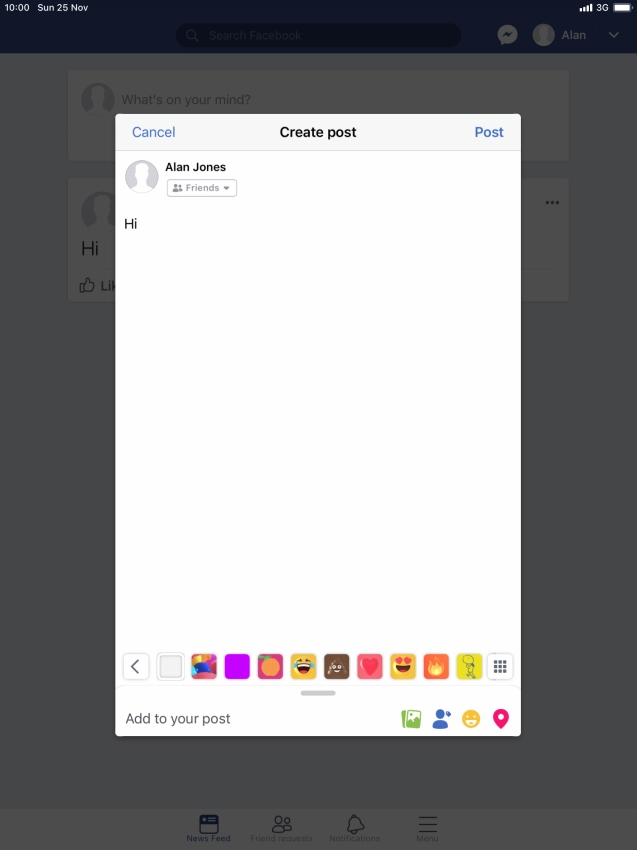637x850 pixels.
Task: Tap Cancel to discard the post
Action: click(x=153, y=132)
